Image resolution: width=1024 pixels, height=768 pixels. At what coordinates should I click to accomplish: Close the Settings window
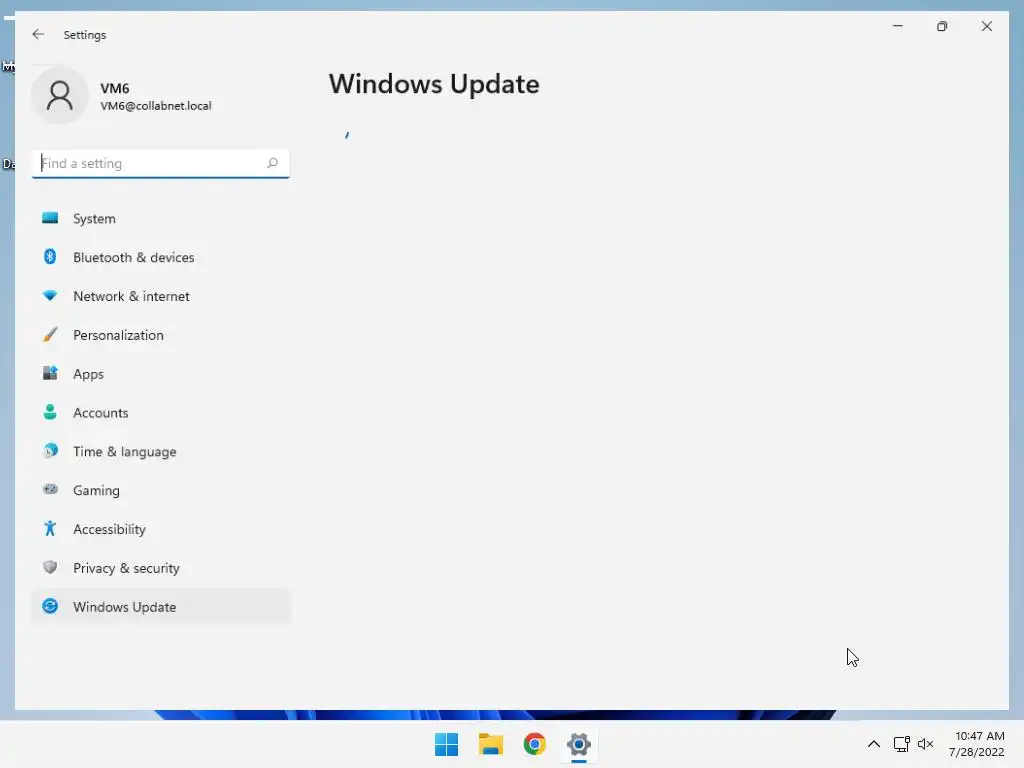pyautogui.click(x=987, y=26)
